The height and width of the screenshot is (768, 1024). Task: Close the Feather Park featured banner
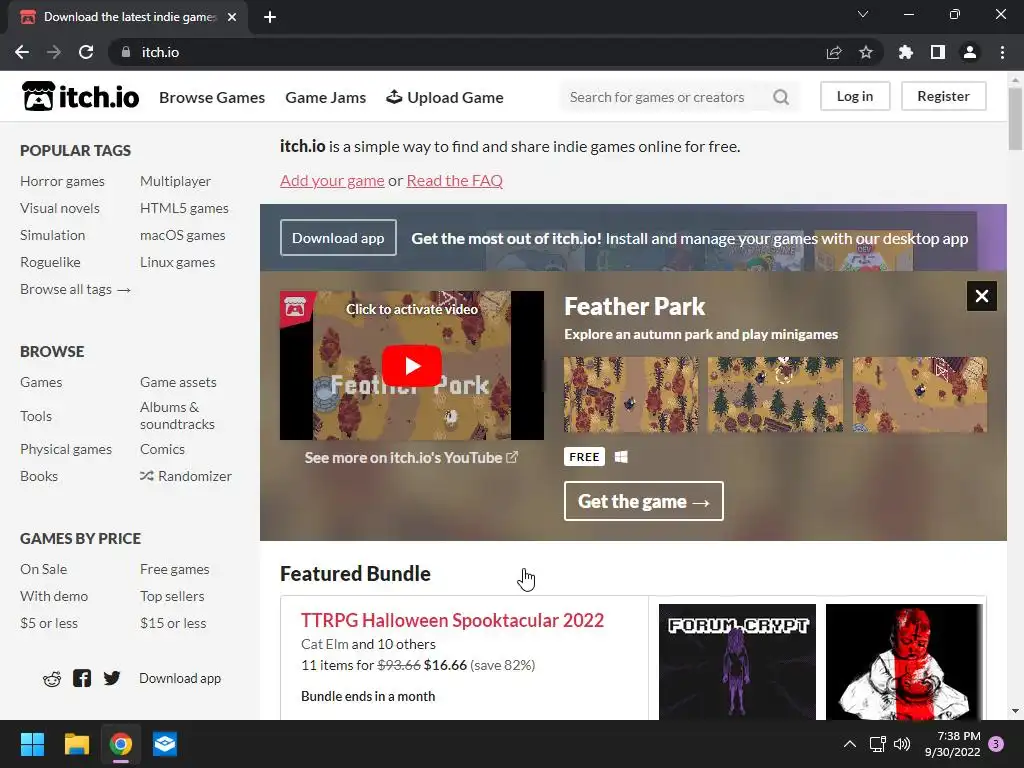click(982, 296)
